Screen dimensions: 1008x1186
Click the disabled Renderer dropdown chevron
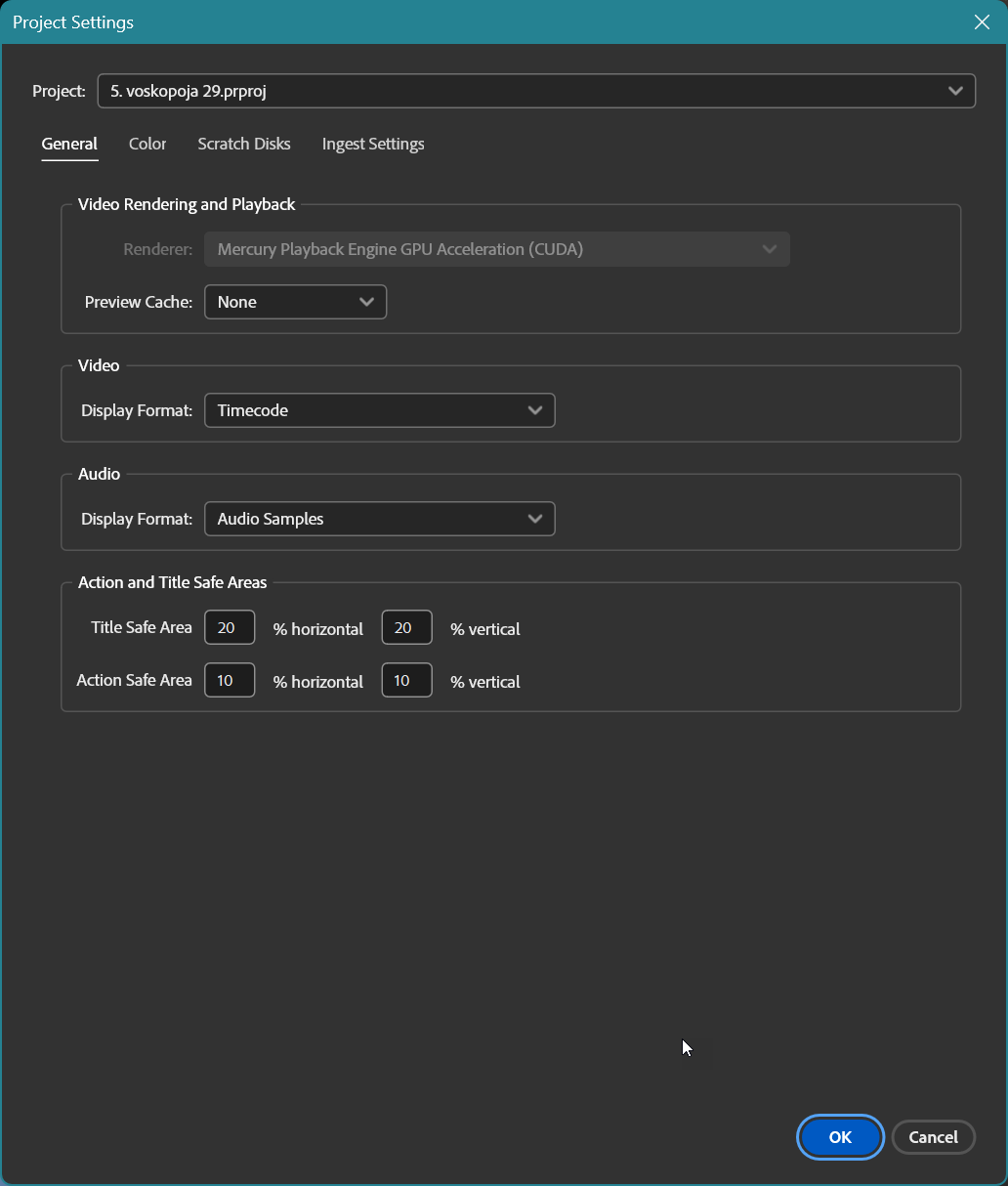point(769,249)
